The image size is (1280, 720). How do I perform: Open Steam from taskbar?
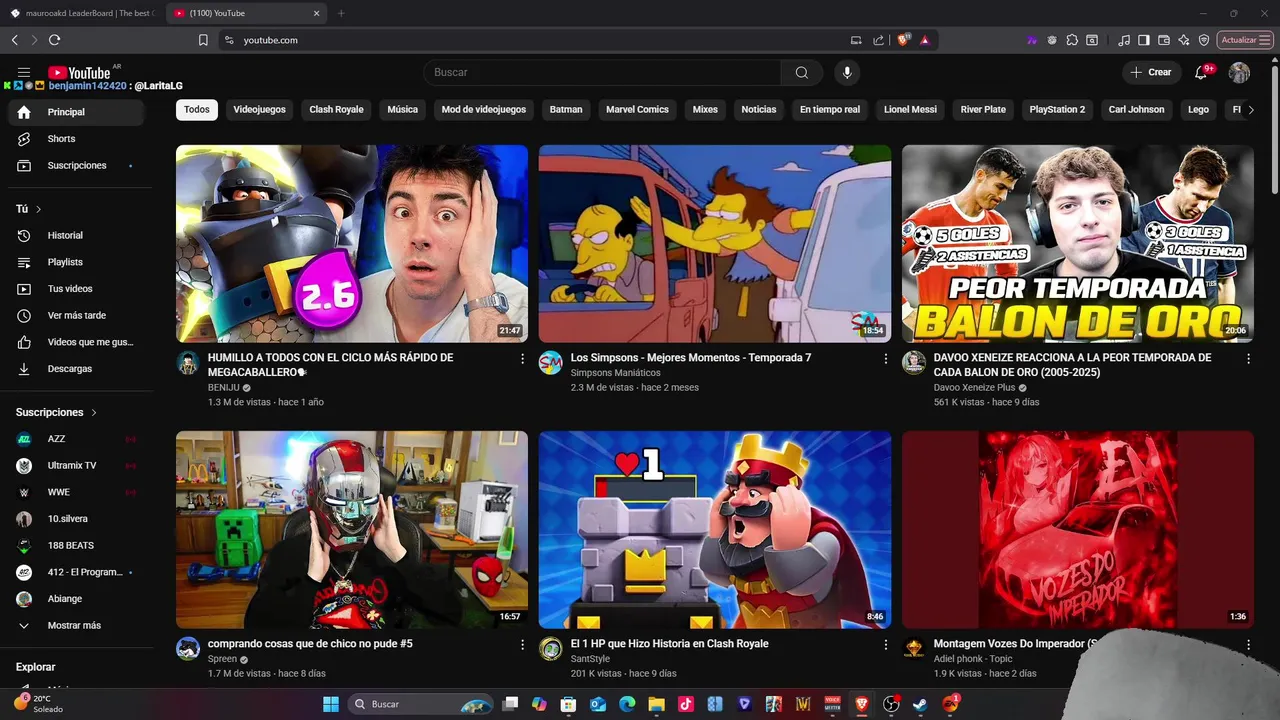920,704
